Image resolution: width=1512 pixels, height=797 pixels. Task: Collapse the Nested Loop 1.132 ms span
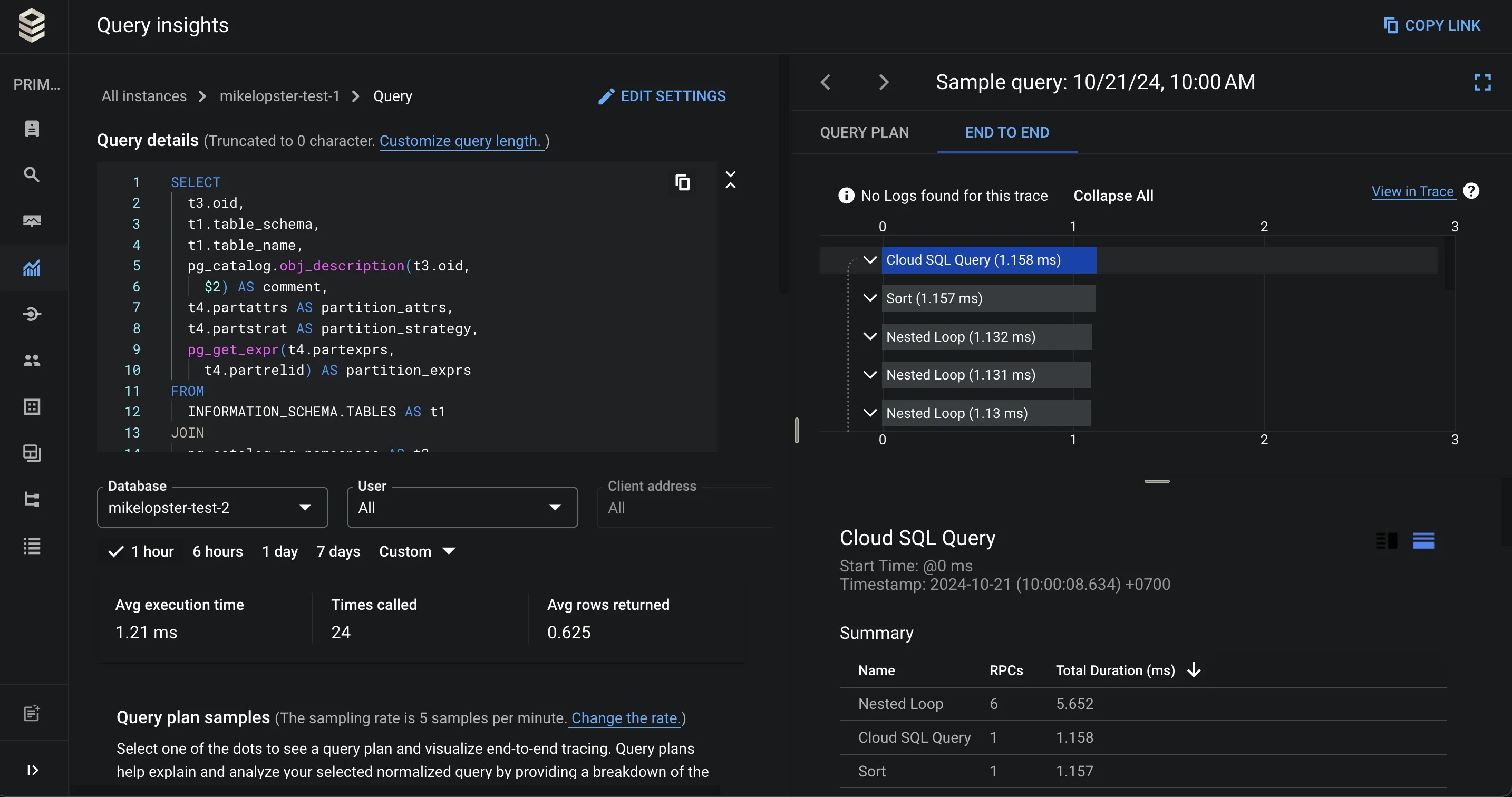click(870, 336)
